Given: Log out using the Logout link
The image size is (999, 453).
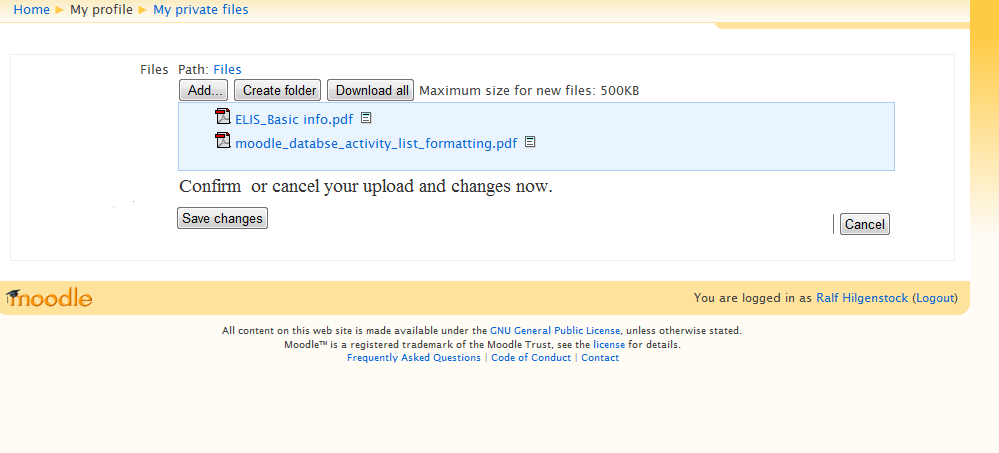Looking at the screenshot, I should (935, 298).
